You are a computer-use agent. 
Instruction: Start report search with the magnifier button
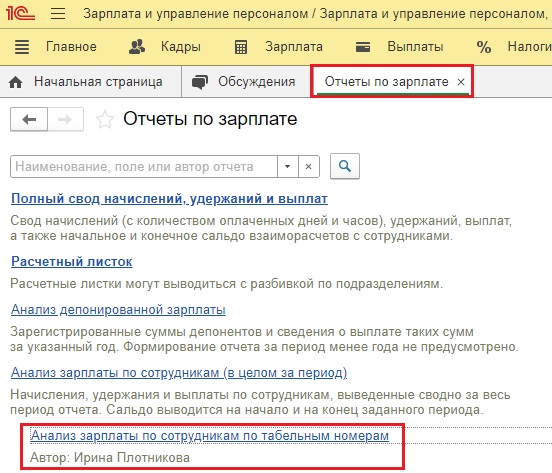point(345,166)
